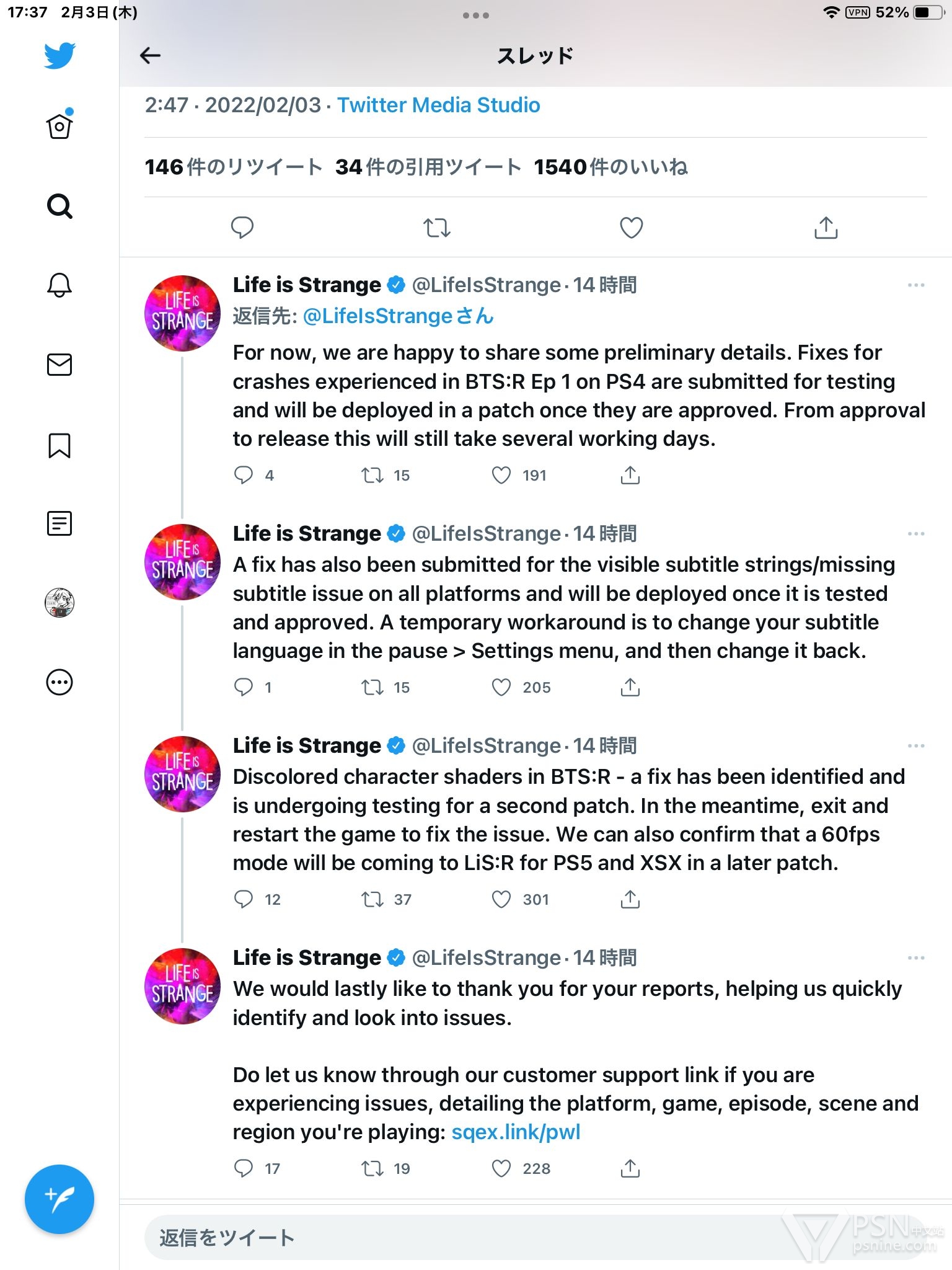Image resolution: width=952 pixels, height=1270 pixels.
Task: View the 146 retweets list
Action: click(233, 167)
